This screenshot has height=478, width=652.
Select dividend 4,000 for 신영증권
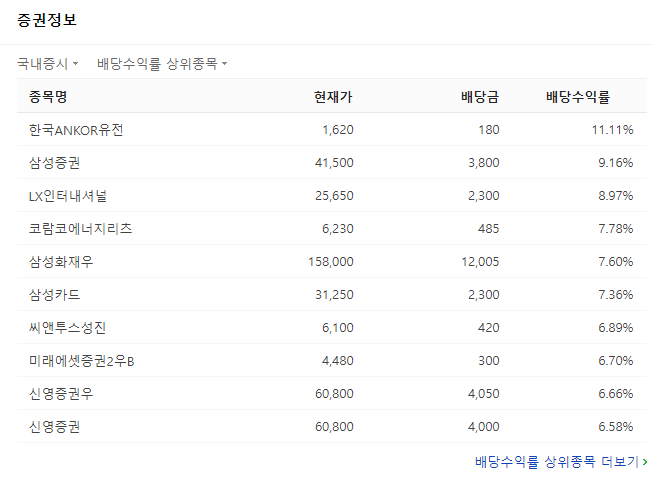tap(484, 426)
